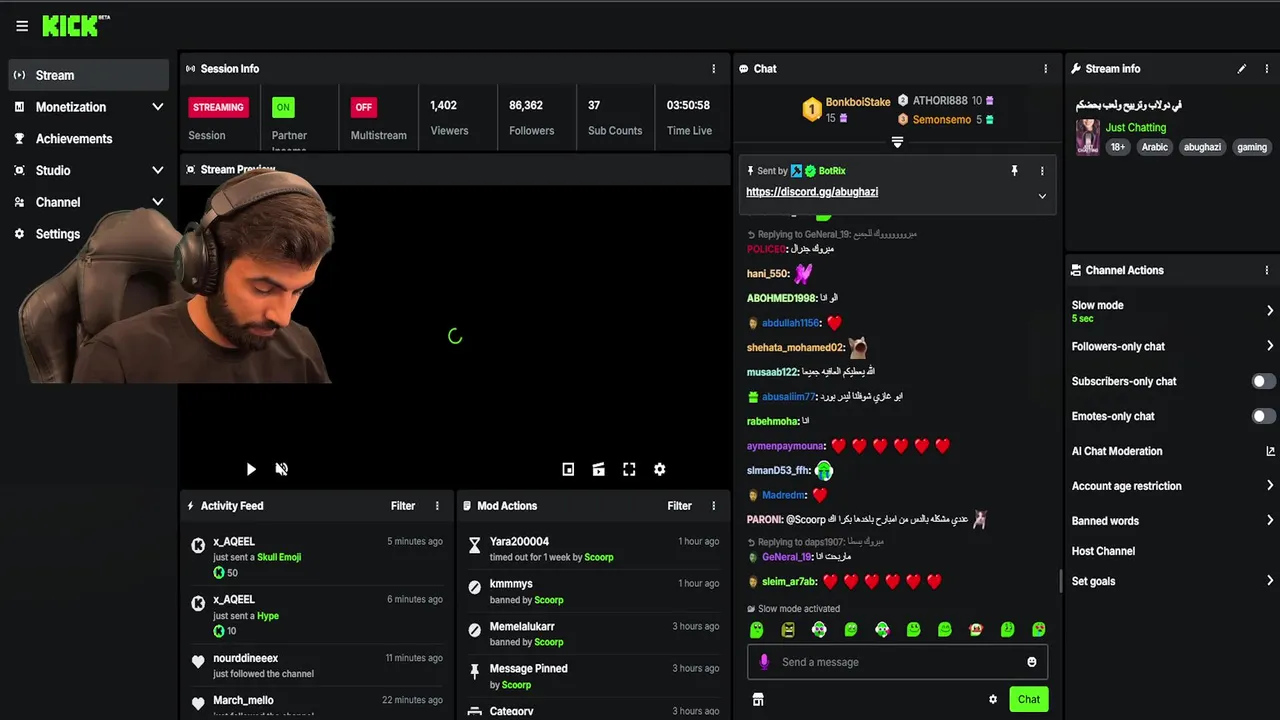
Task: Insert the last heart-eyes green emote
Action: pos(1039,629)
